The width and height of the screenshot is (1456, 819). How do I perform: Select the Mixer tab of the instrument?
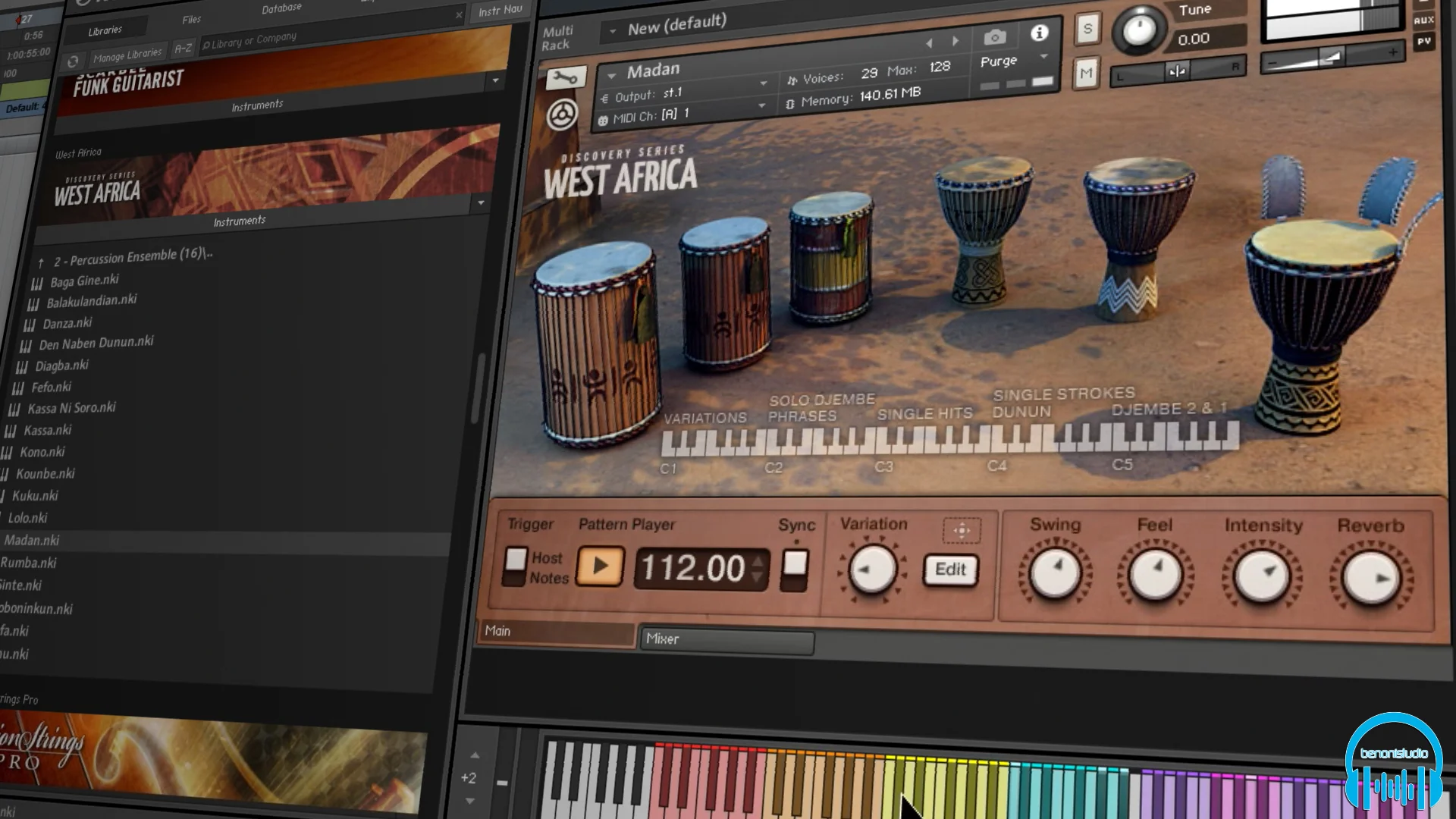click(x=726, y=641)
